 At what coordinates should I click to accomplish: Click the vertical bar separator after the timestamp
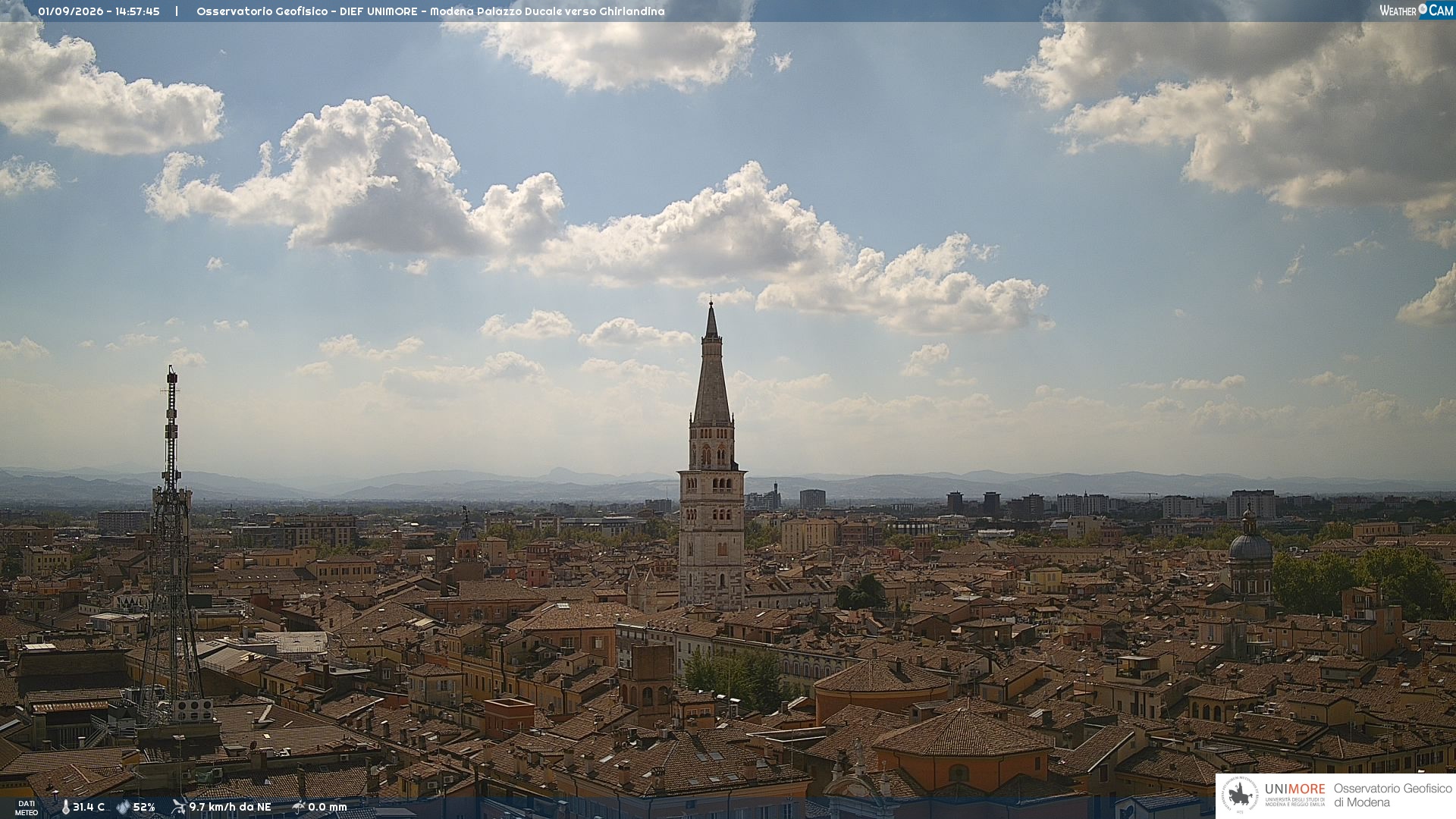(177, 11)
